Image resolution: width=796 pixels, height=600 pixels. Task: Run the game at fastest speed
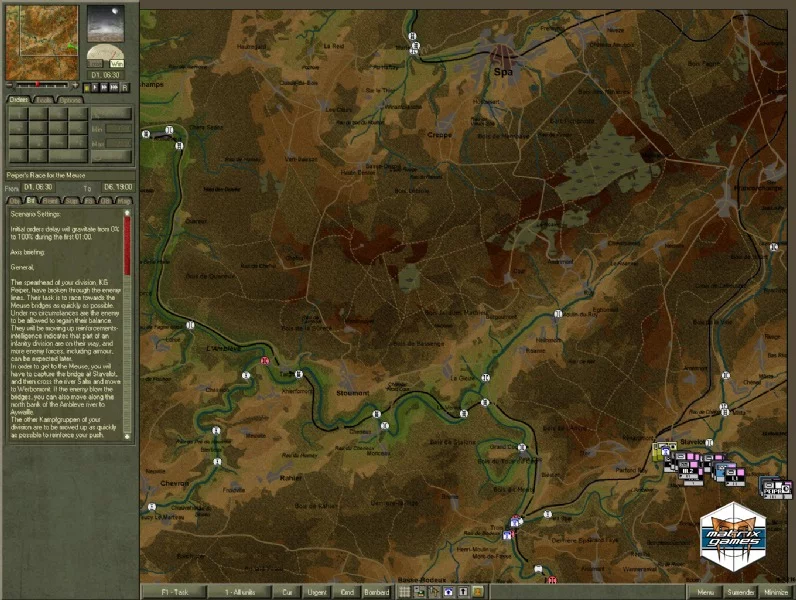click(115, 88)
